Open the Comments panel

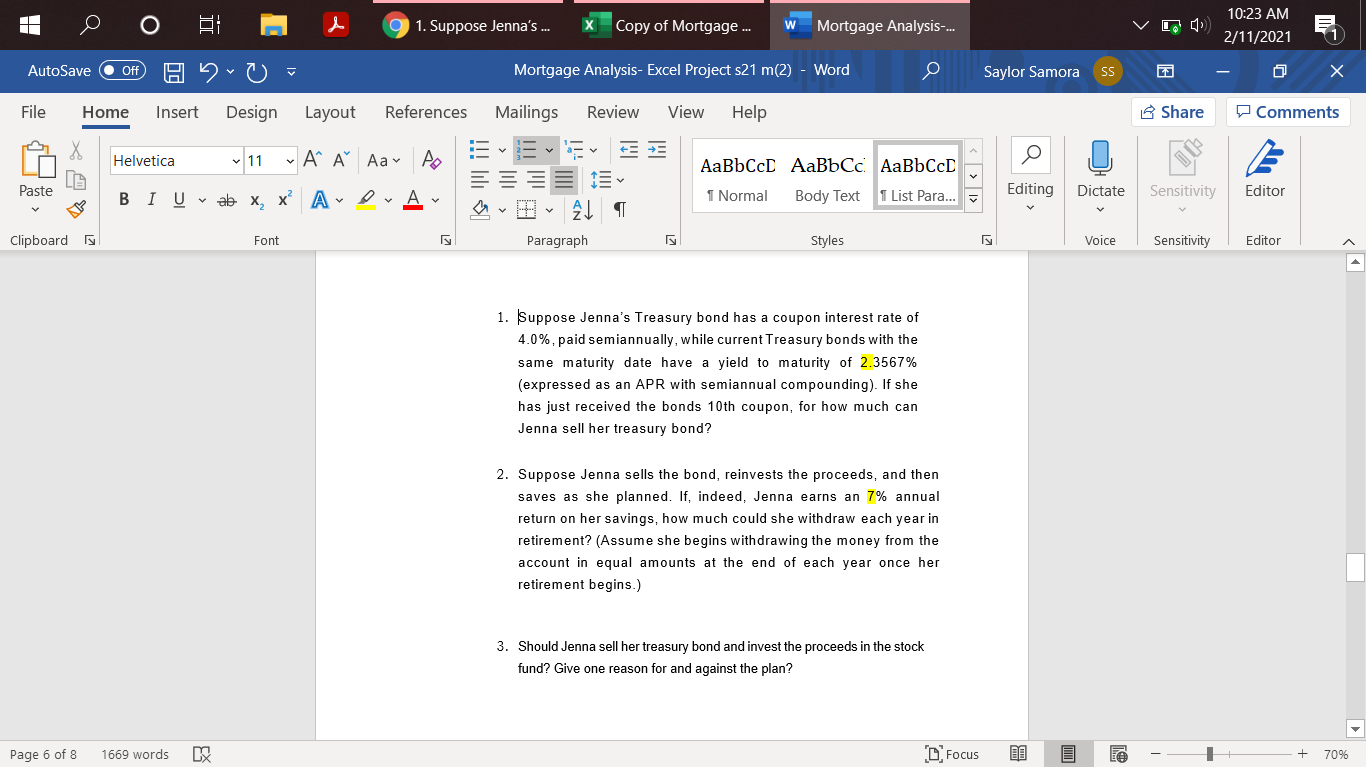1288,112
